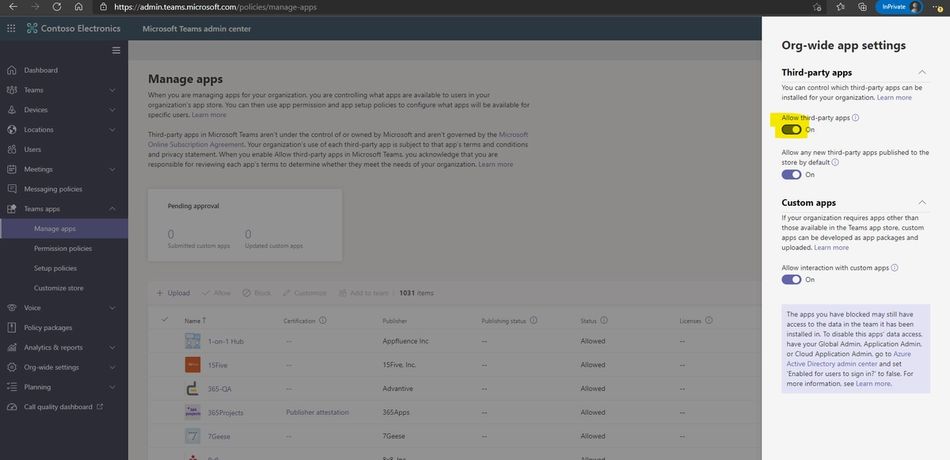950x460 pixels.
Task: Click Learn more under Third-party apps
Action: 894,98
